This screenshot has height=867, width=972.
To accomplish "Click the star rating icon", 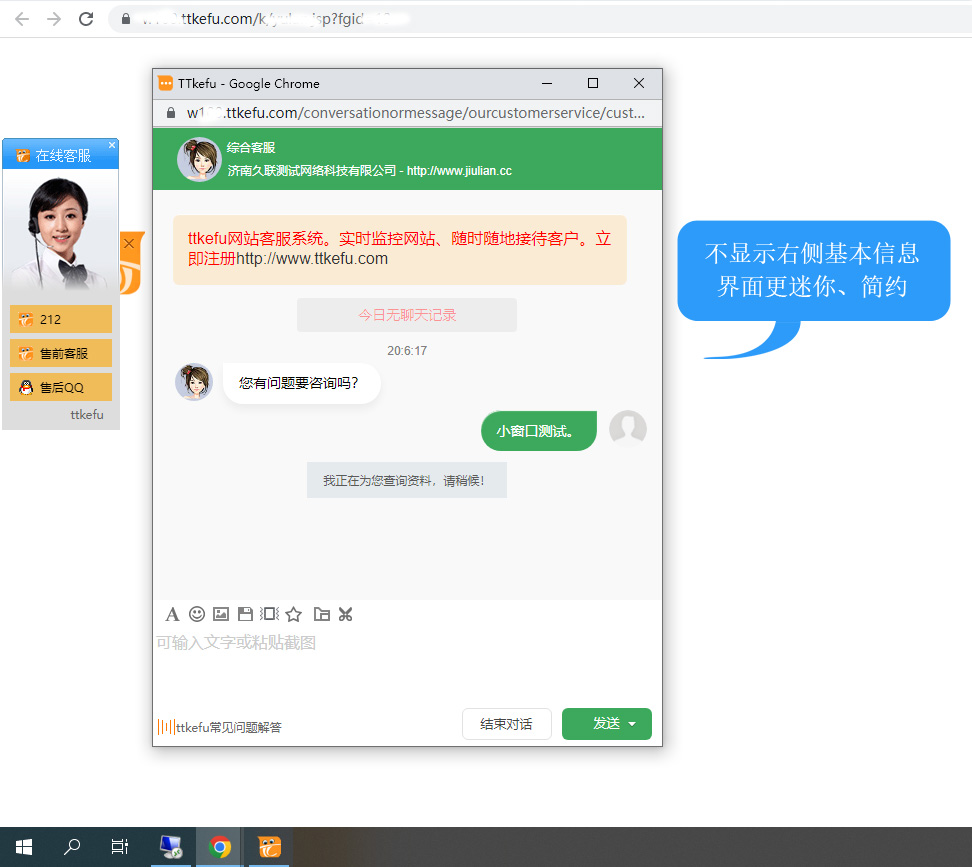I will pos(294,614).
